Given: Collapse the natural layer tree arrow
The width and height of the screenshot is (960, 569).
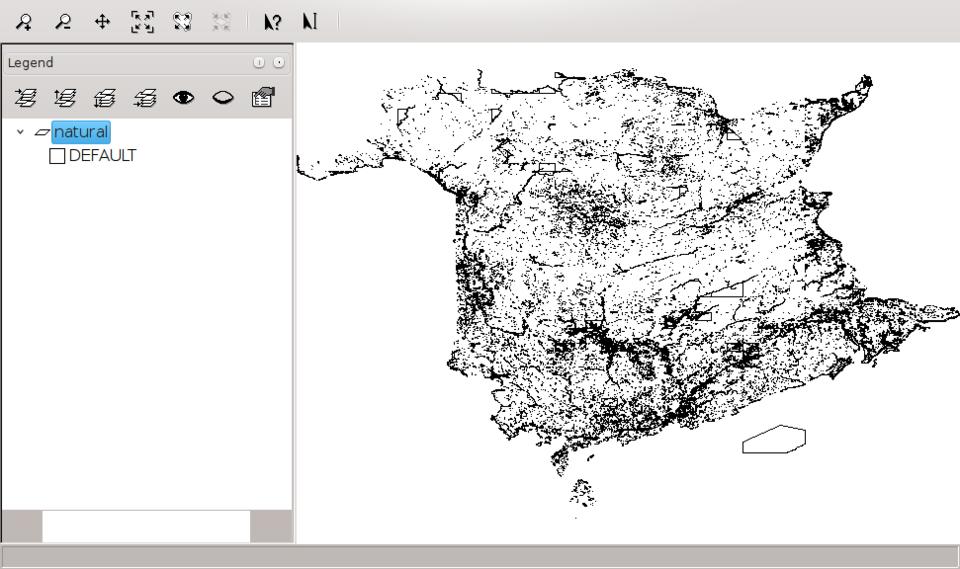Looking at the screenshot, I should pyautogui.click(x=20, y=132).
